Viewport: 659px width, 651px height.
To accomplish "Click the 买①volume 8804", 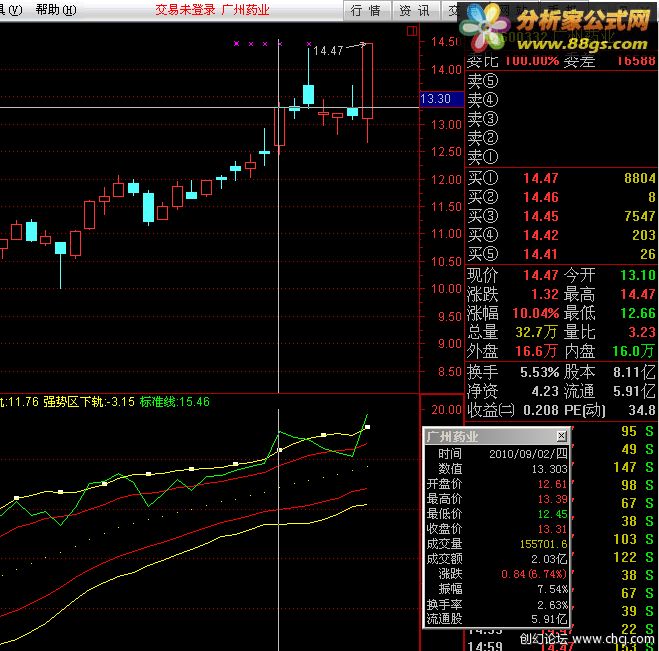I will (x=640, y=178).
